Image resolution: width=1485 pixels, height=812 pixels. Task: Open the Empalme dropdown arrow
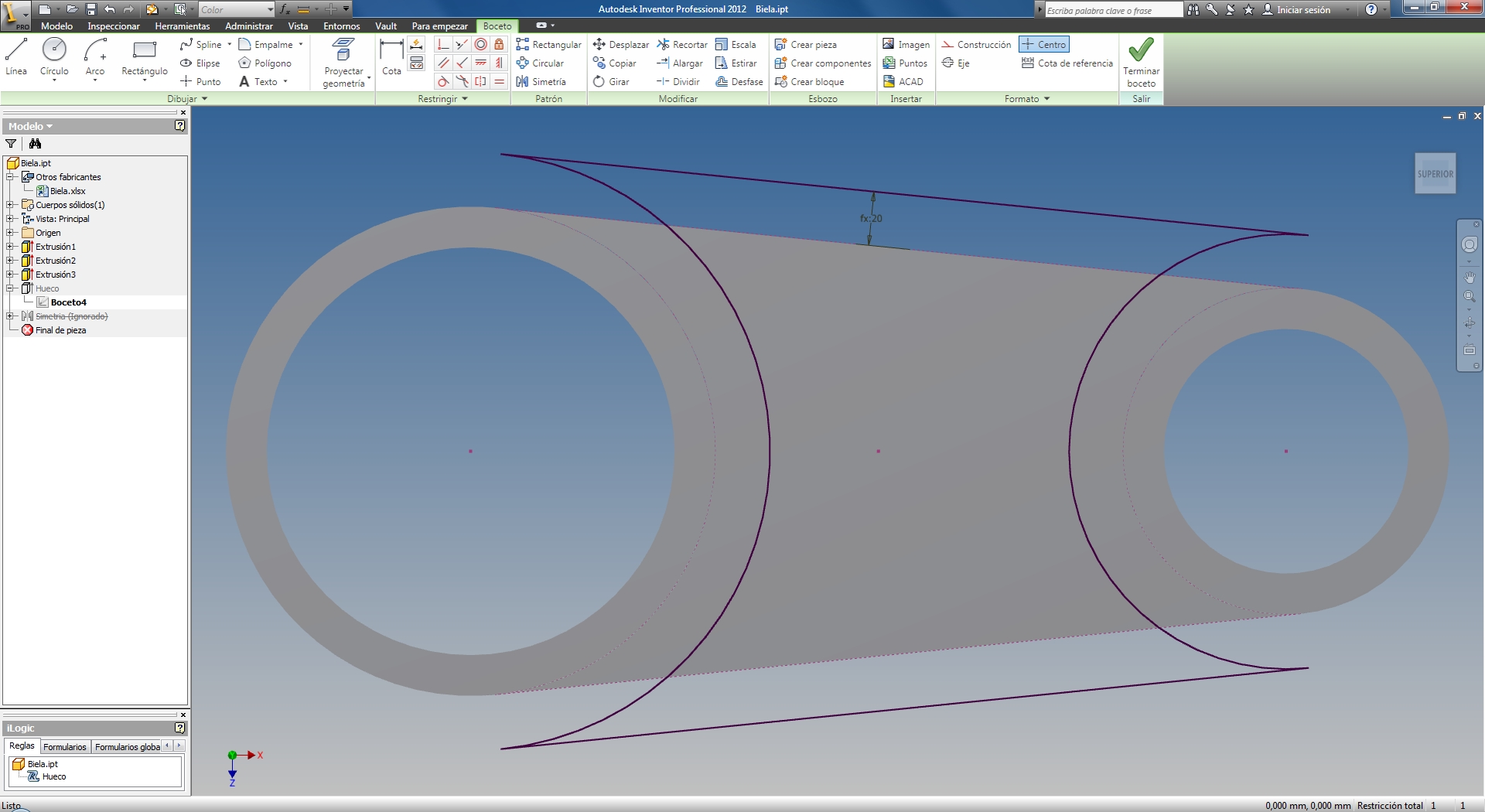(301, 45)
